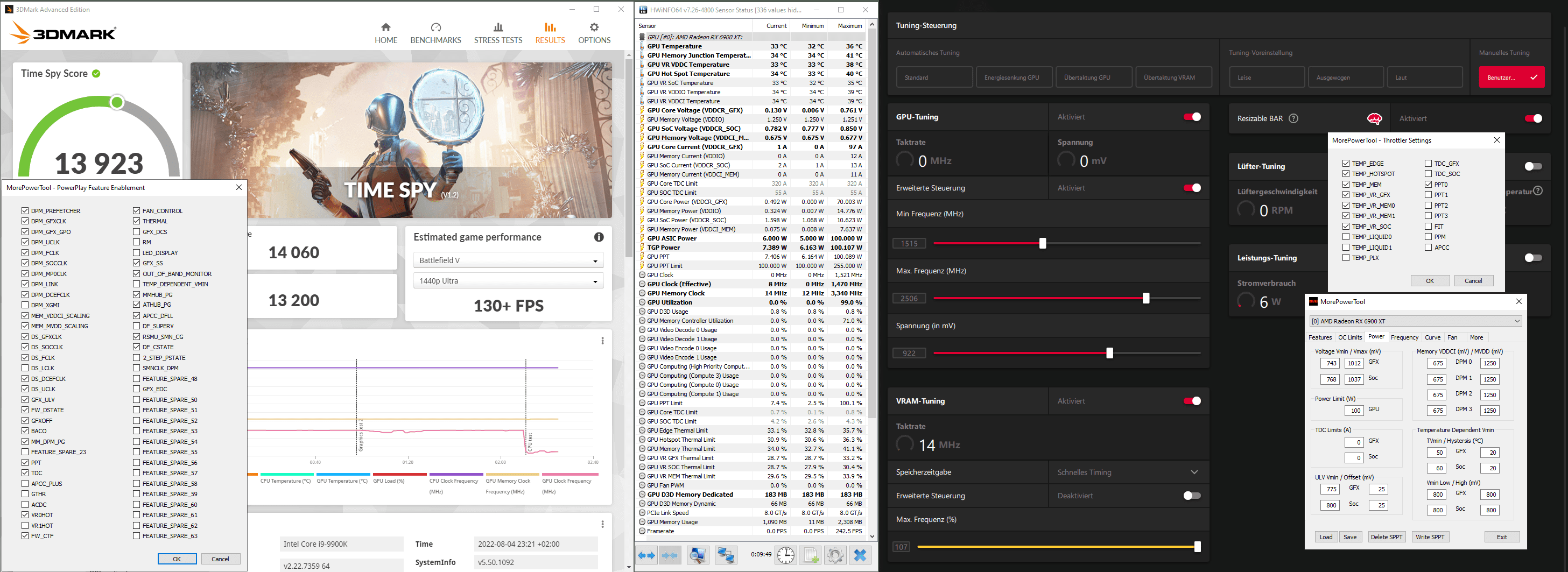Click the Max. Frequenz (%) VRAM slider handle

tap(1197, 547)
